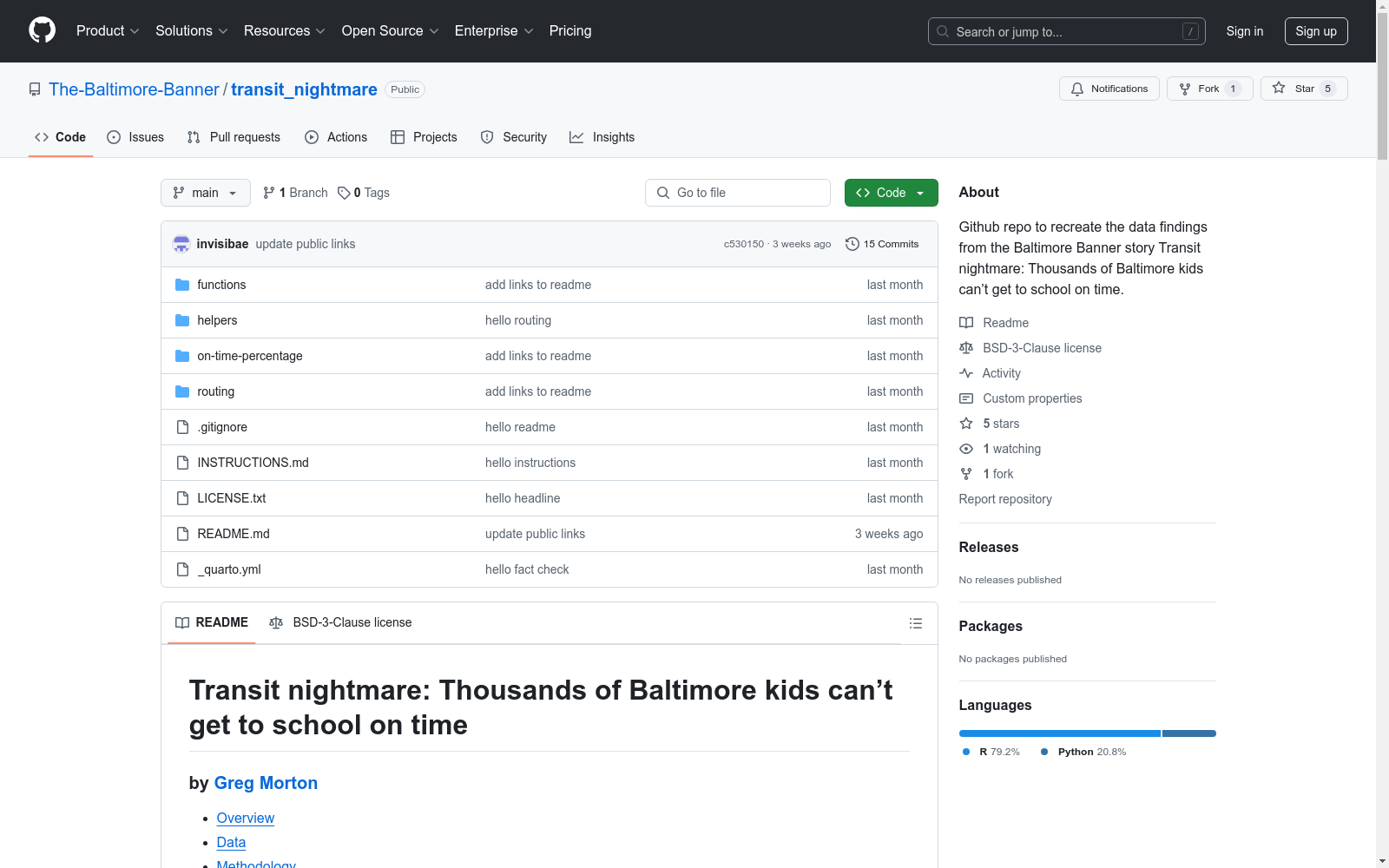Click the Search or jump to field
This screenshot has width=1389, height=868.
pos(1067,31)
